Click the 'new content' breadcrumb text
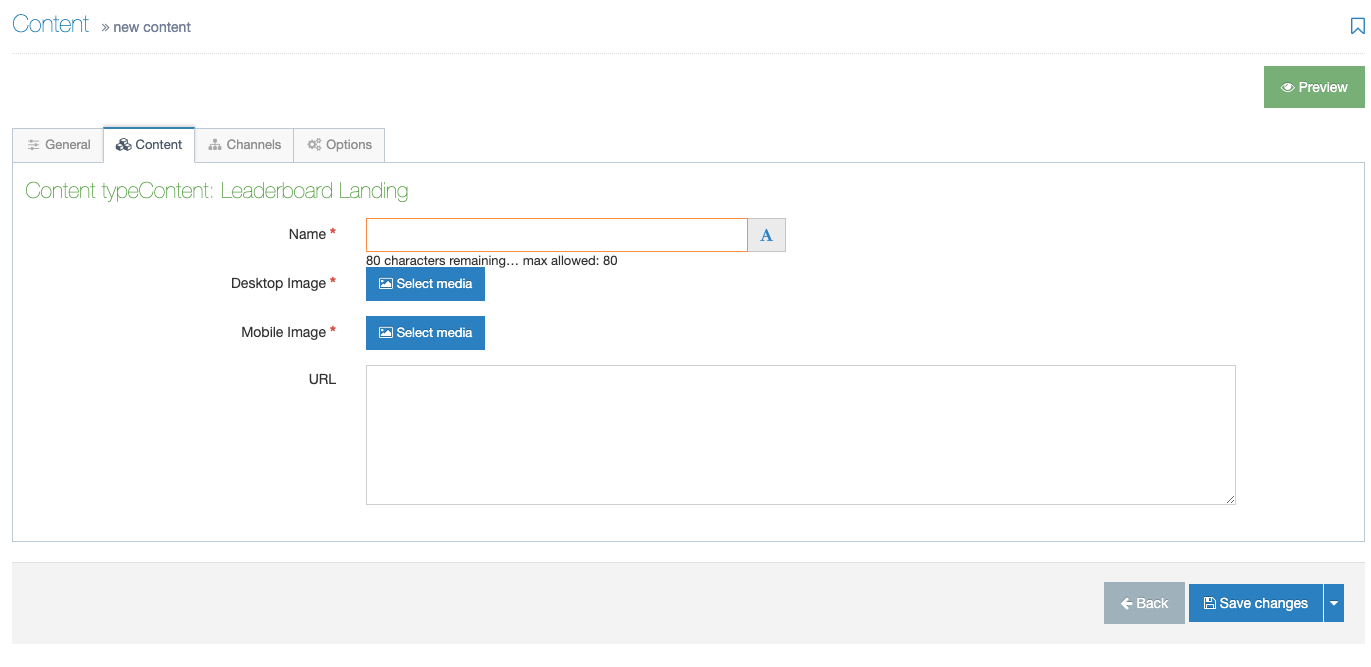Image resolution: width=1371 pixels, height=667 pixels. tap(152, 27)
